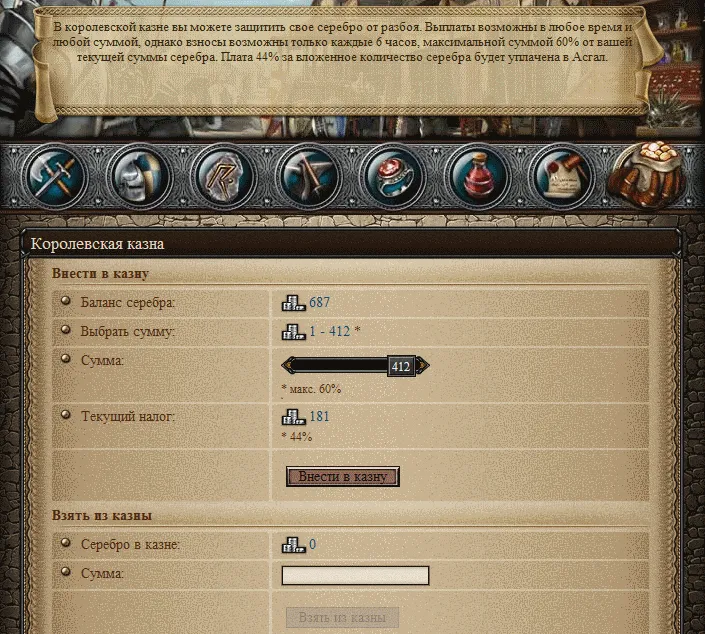Click the slider handle showing 412
The width and height of the screenshot is (705, 634).
click(401, 366)
